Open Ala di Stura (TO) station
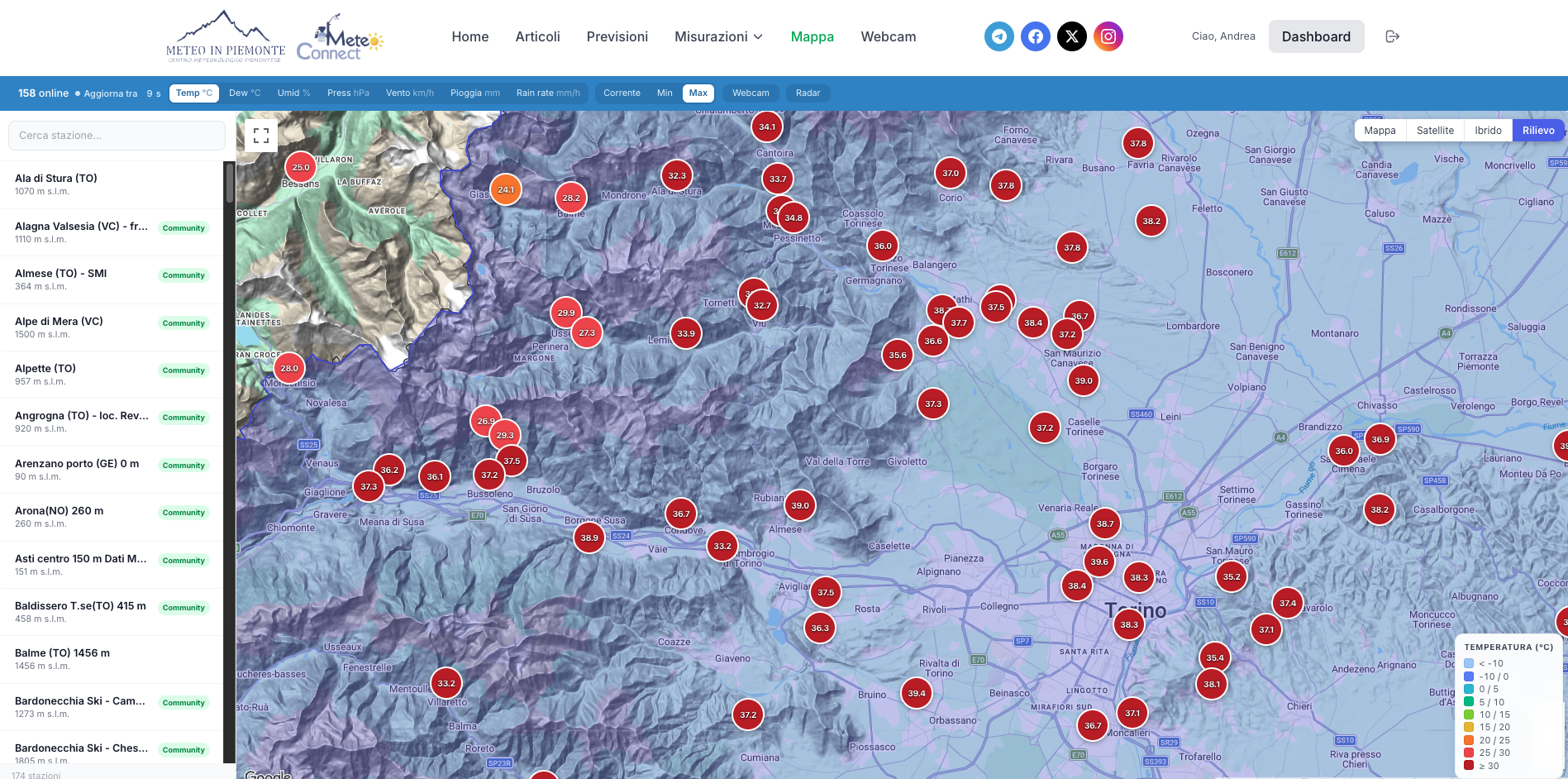Screen dimensions: 1568x779 [112, 184]
